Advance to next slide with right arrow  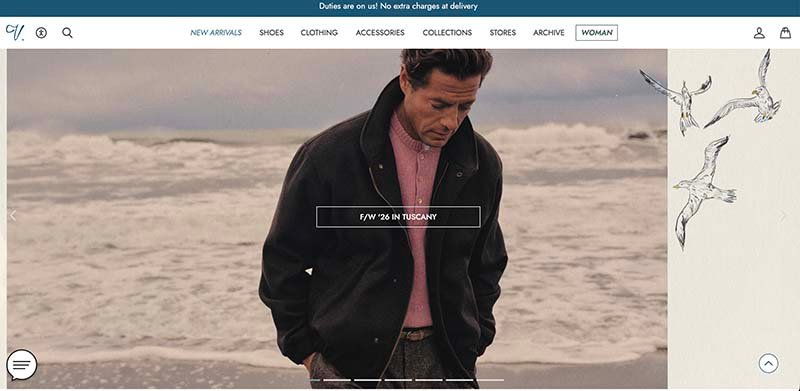(783, 216)
